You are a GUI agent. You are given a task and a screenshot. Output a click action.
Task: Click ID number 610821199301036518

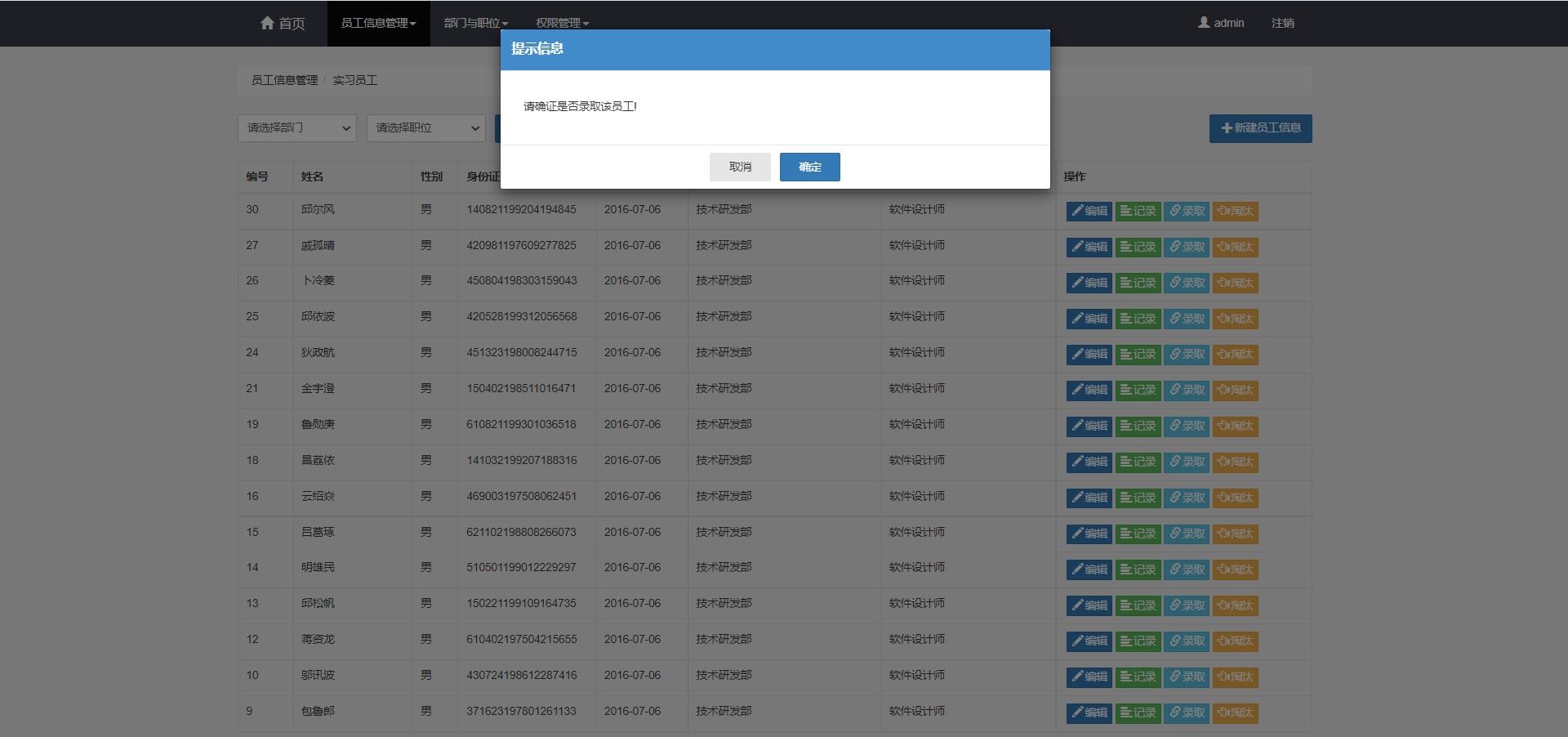[521, 424]
